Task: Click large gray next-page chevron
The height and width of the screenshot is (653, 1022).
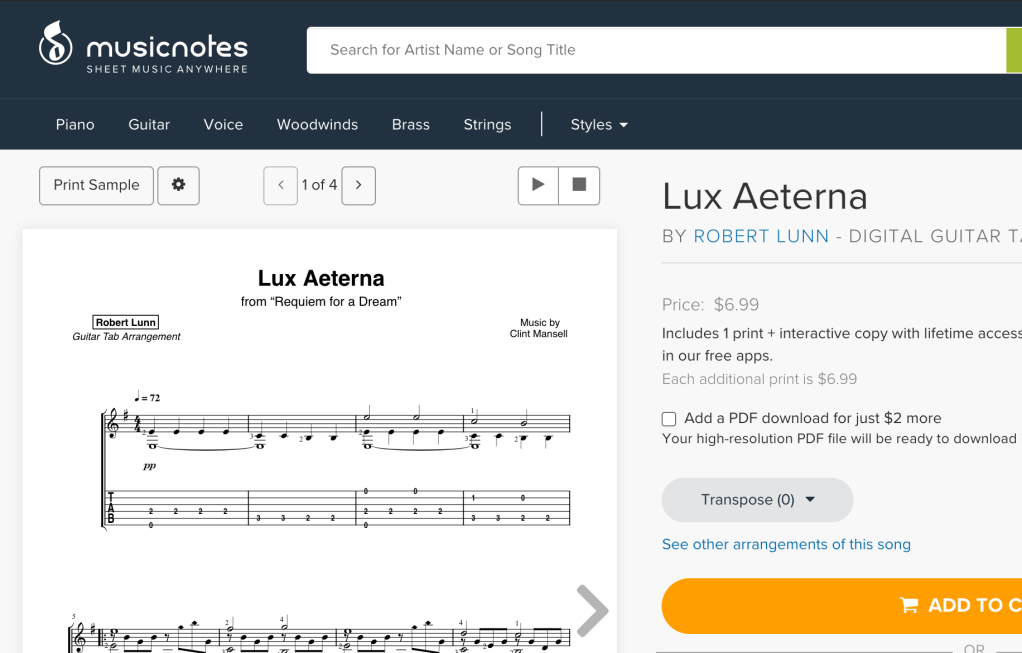Action: tap(592, 610)
